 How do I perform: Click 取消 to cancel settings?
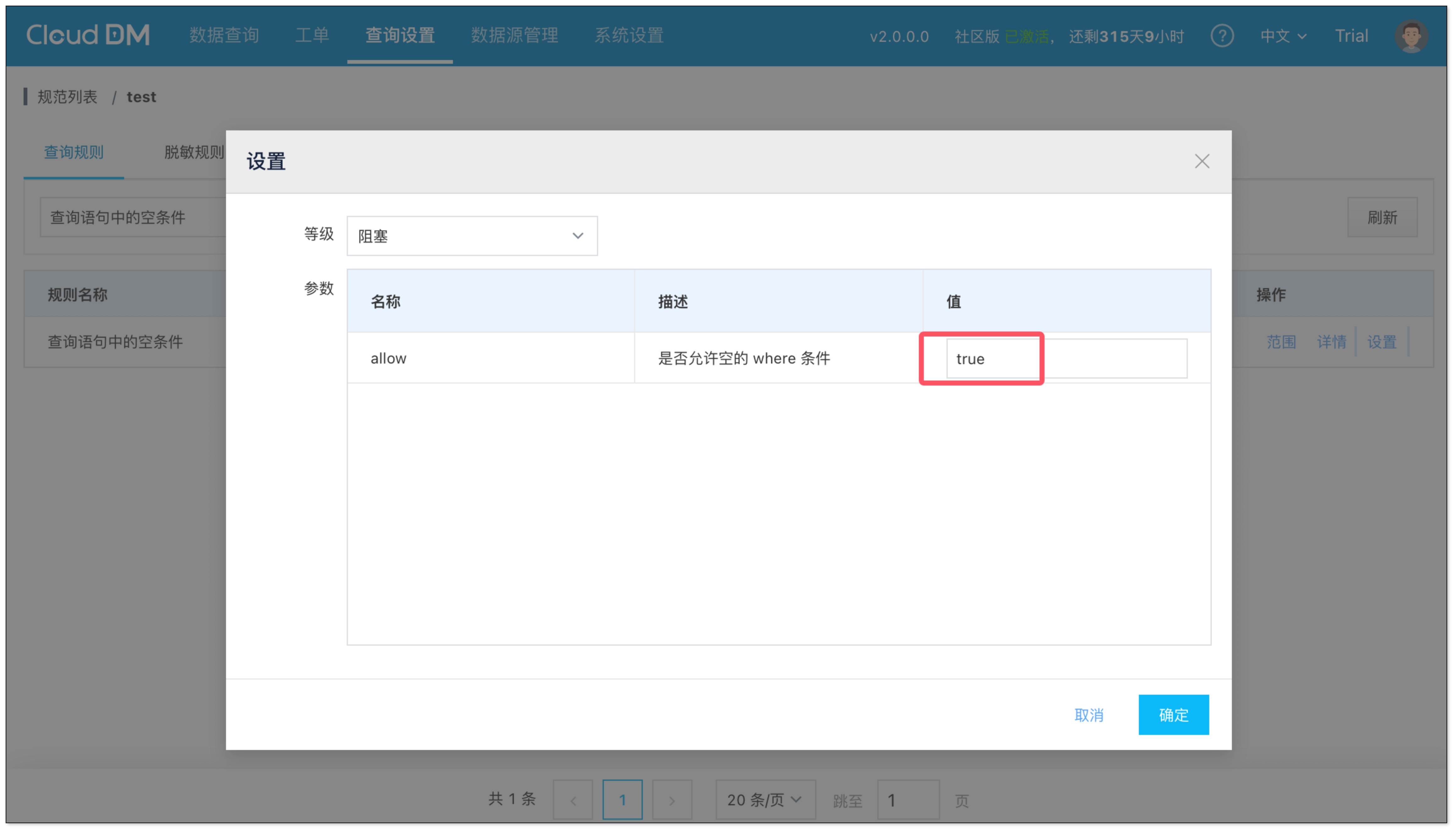point(1088,715)
